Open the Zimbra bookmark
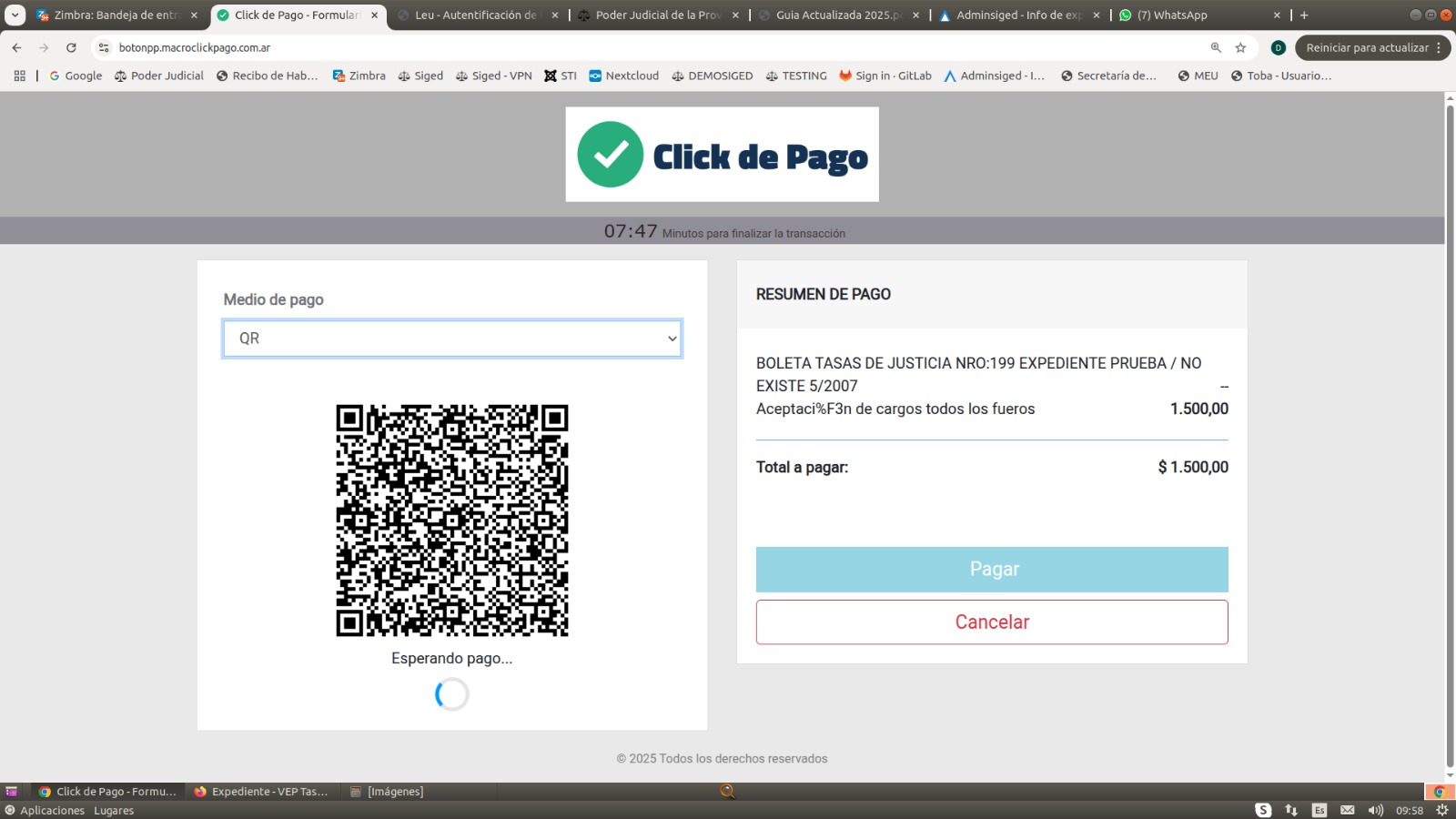 click(x=359, y=76)
